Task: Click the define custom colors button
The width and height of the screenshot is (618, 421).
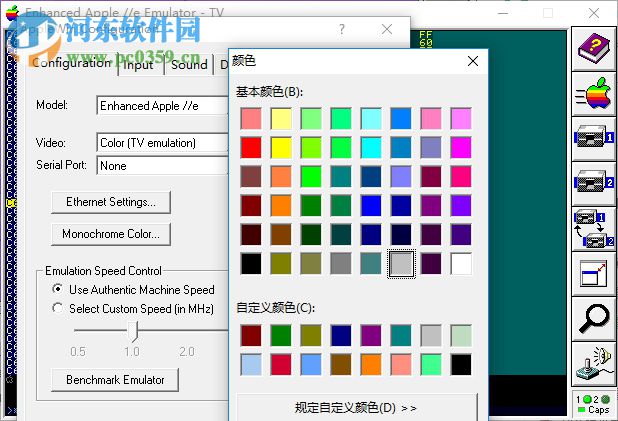Action: [x=357, y=408]
